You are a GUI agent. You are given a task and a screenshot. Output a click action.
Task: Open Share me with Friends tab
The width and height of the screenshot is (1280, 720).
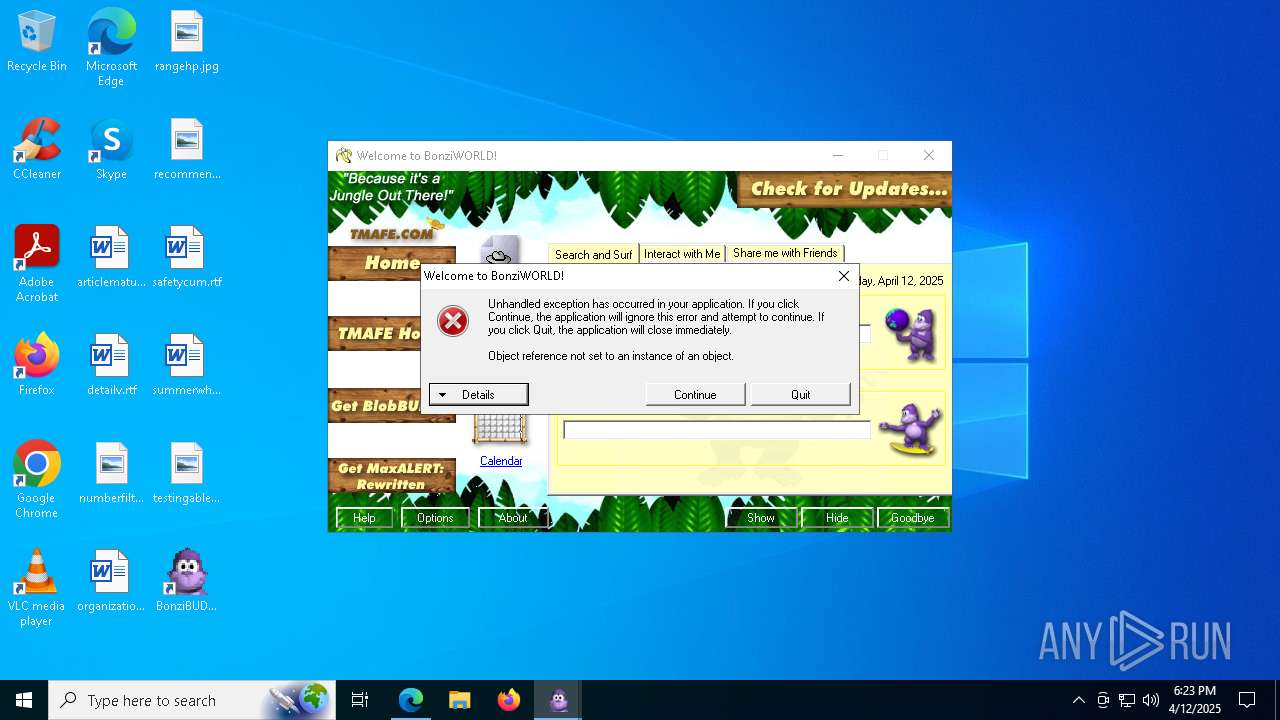click(x=785, y=253)
